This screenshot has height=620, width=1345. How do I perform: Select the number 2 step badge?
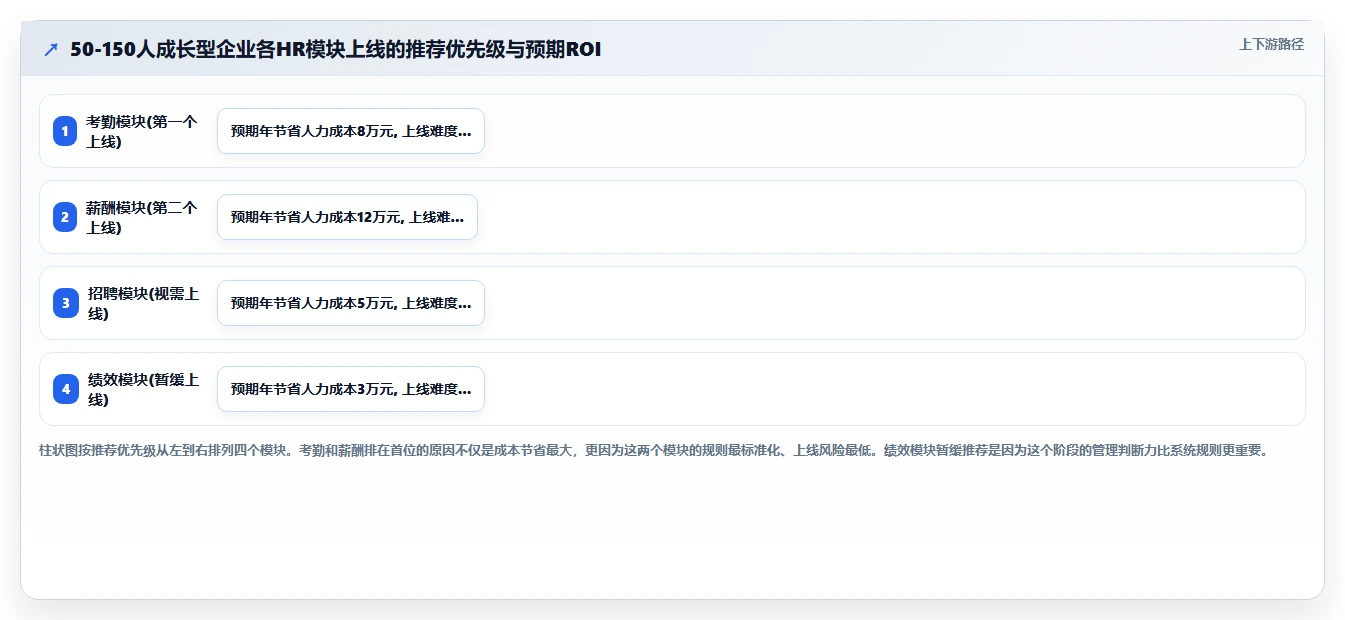pyautogui.click(x=65, y=217)
